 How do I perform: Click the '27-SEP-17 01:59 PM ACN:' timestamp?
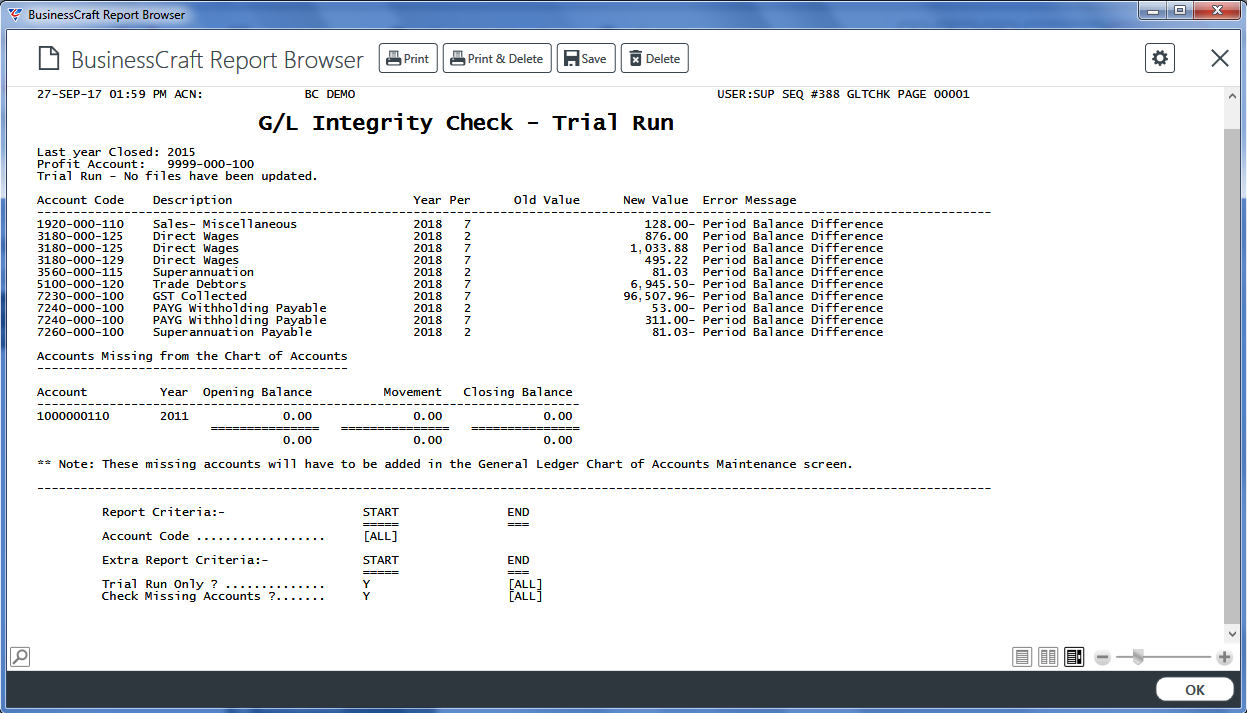point(120,94)
